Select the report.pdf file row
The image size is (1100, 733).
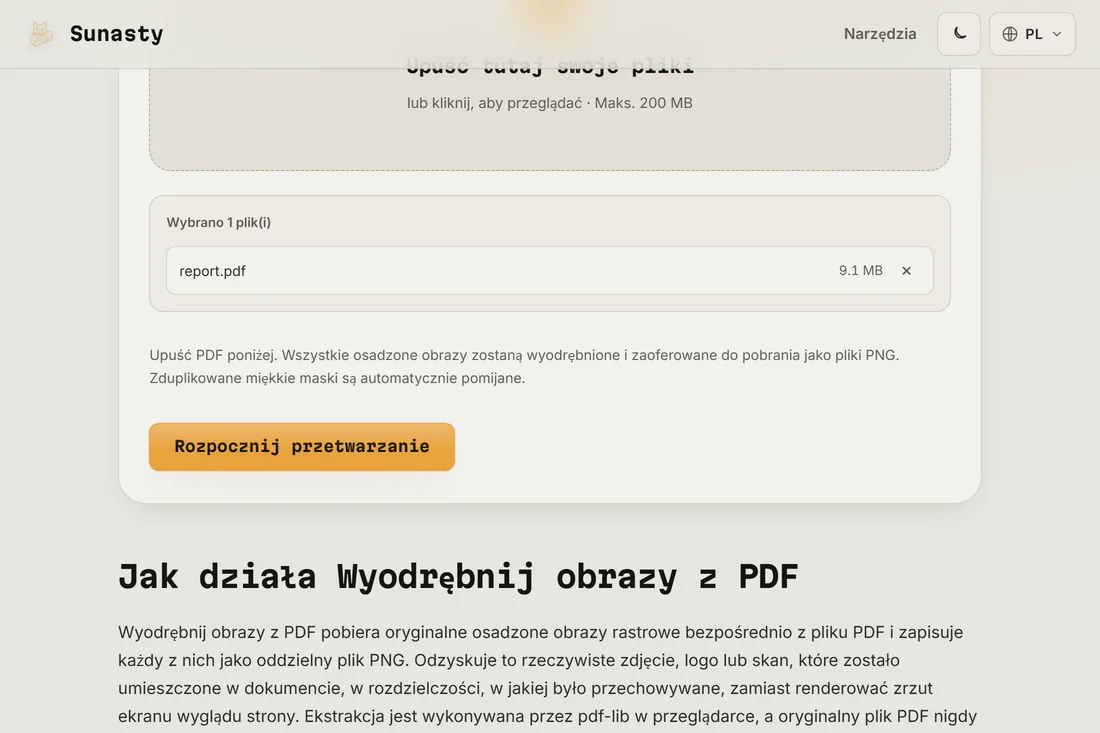549,271
